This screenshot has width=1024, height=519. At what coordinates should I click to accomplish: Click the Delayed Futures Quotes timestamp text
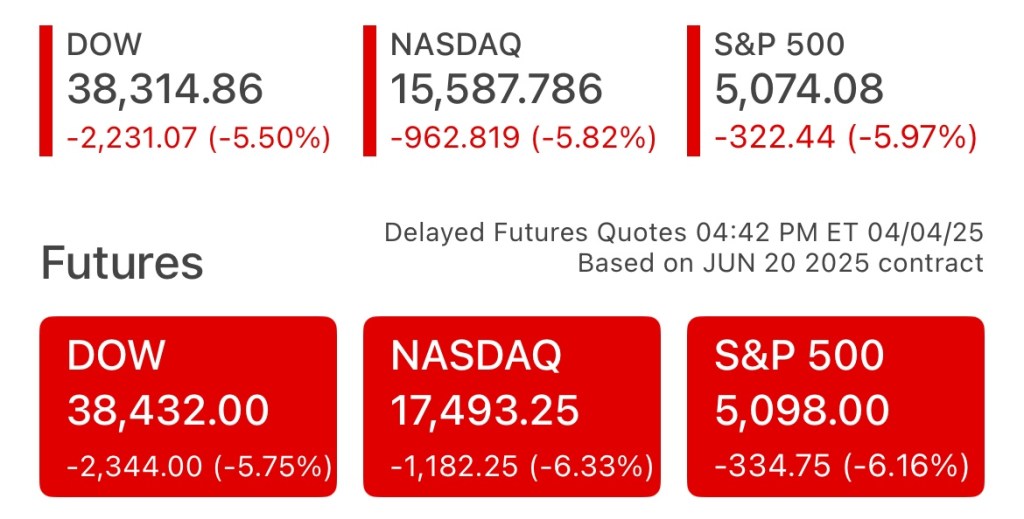[684, 233]
